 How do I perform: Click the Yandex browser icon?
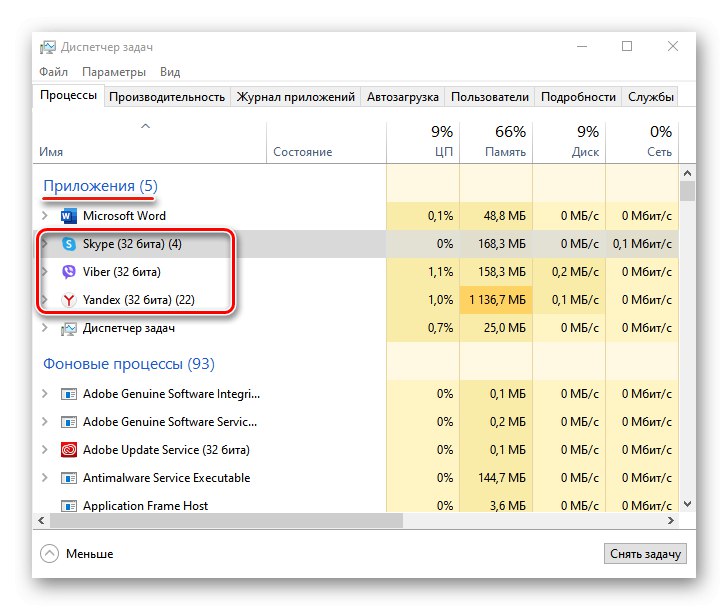click(x=69, y=300)
